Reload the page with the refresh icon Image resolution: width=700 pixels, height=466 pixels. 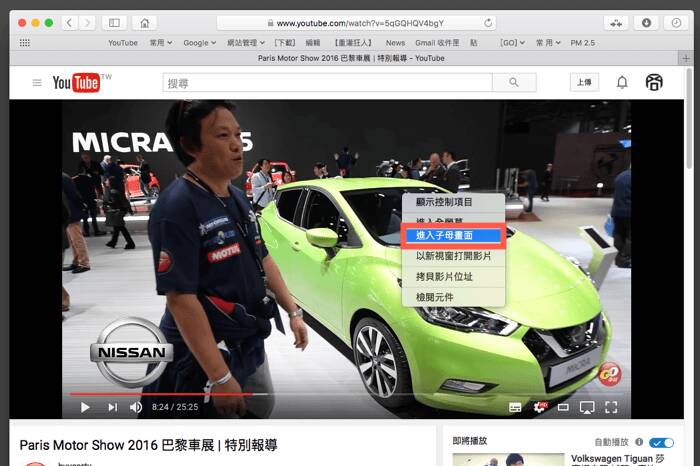(x=488, y=23)
